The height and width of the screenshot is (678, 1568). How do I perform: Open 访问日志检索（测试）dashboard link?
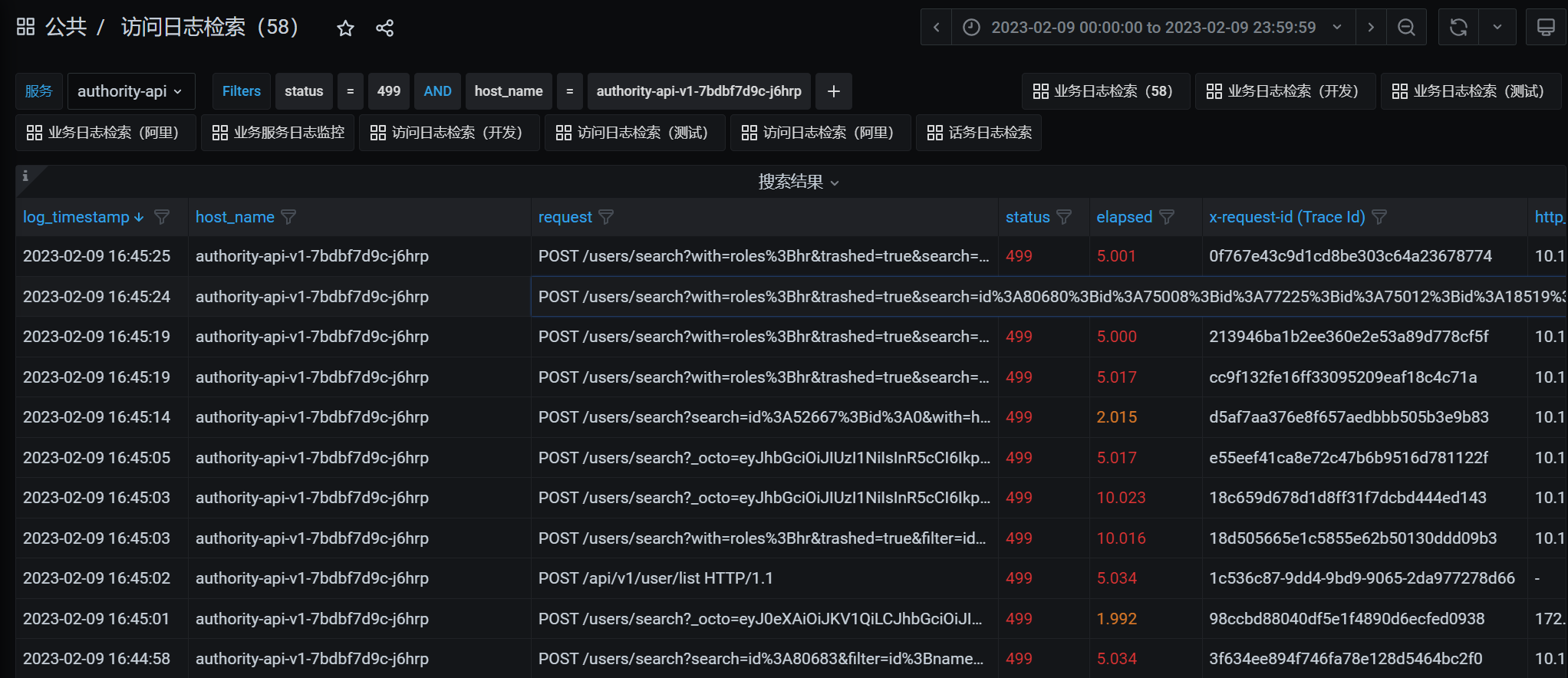635,133
